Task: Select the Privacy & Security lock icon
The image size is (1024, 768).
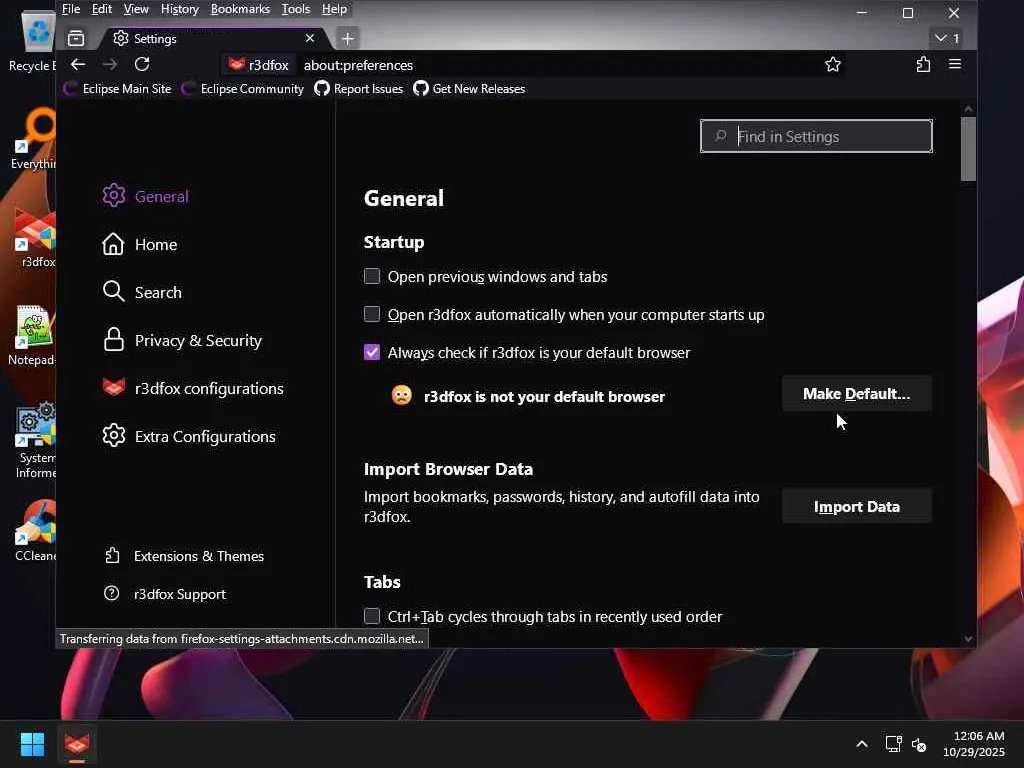Action: tap(114, 340)
